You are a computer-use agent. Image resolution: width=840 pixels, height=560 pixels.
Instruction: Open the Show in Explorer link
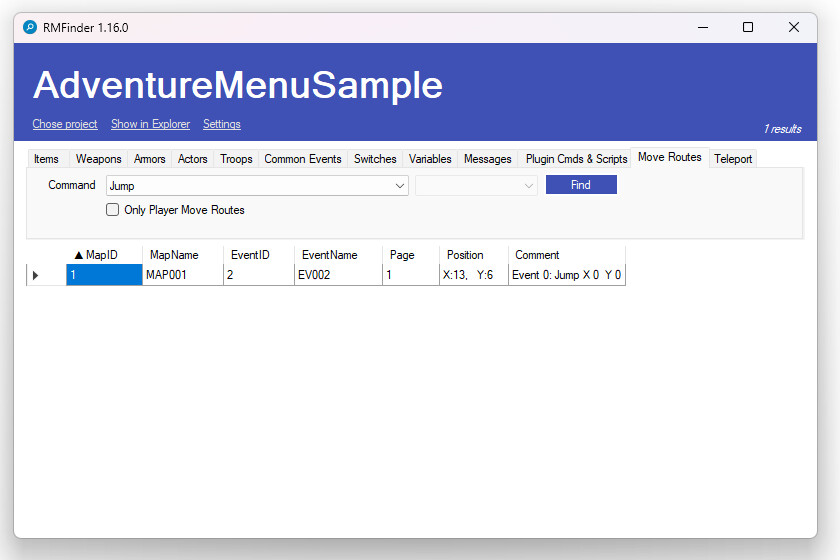[x=150, y=124]
